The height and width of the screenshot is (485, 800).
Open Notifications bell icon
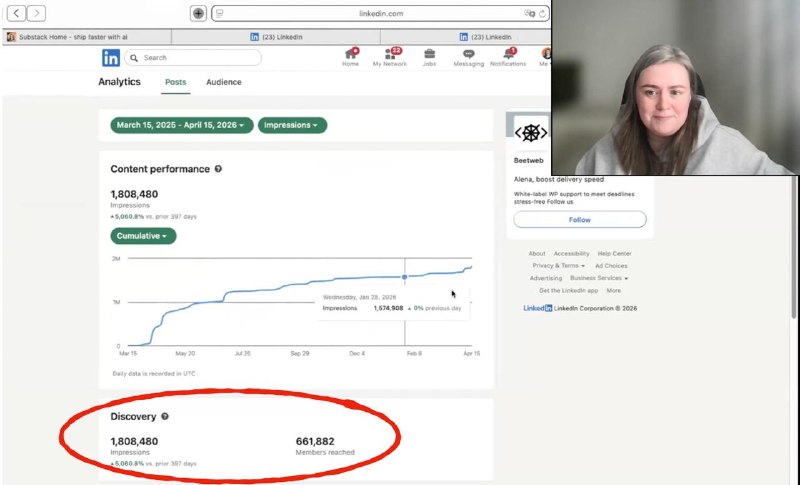point(508,57)
